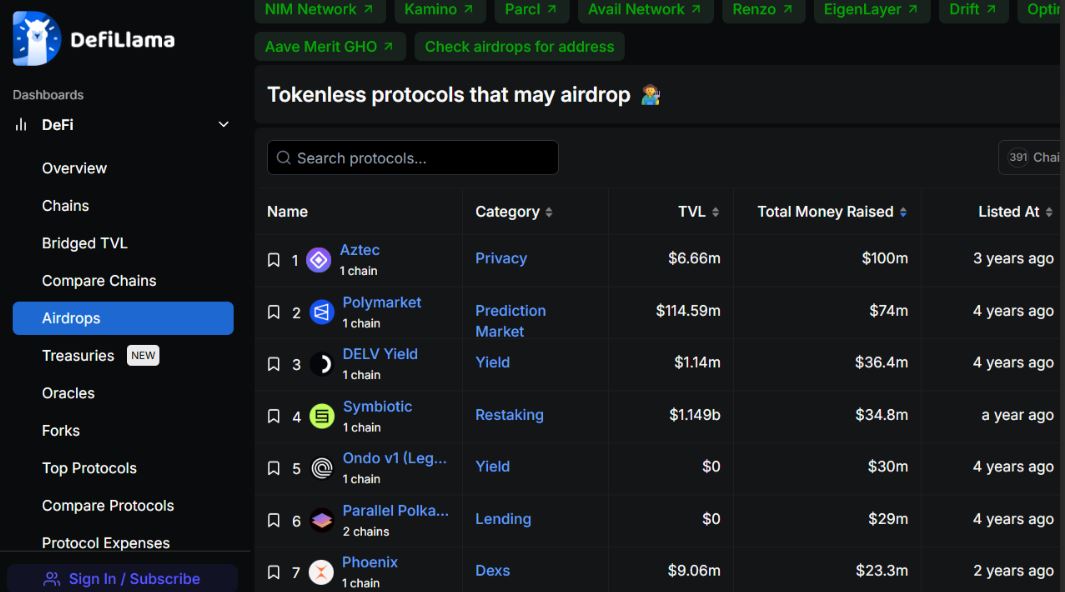The width and height of the screenshot is (1065, 592).
Task: Open the Aave Merit GHO link
Action: (329, 47)
